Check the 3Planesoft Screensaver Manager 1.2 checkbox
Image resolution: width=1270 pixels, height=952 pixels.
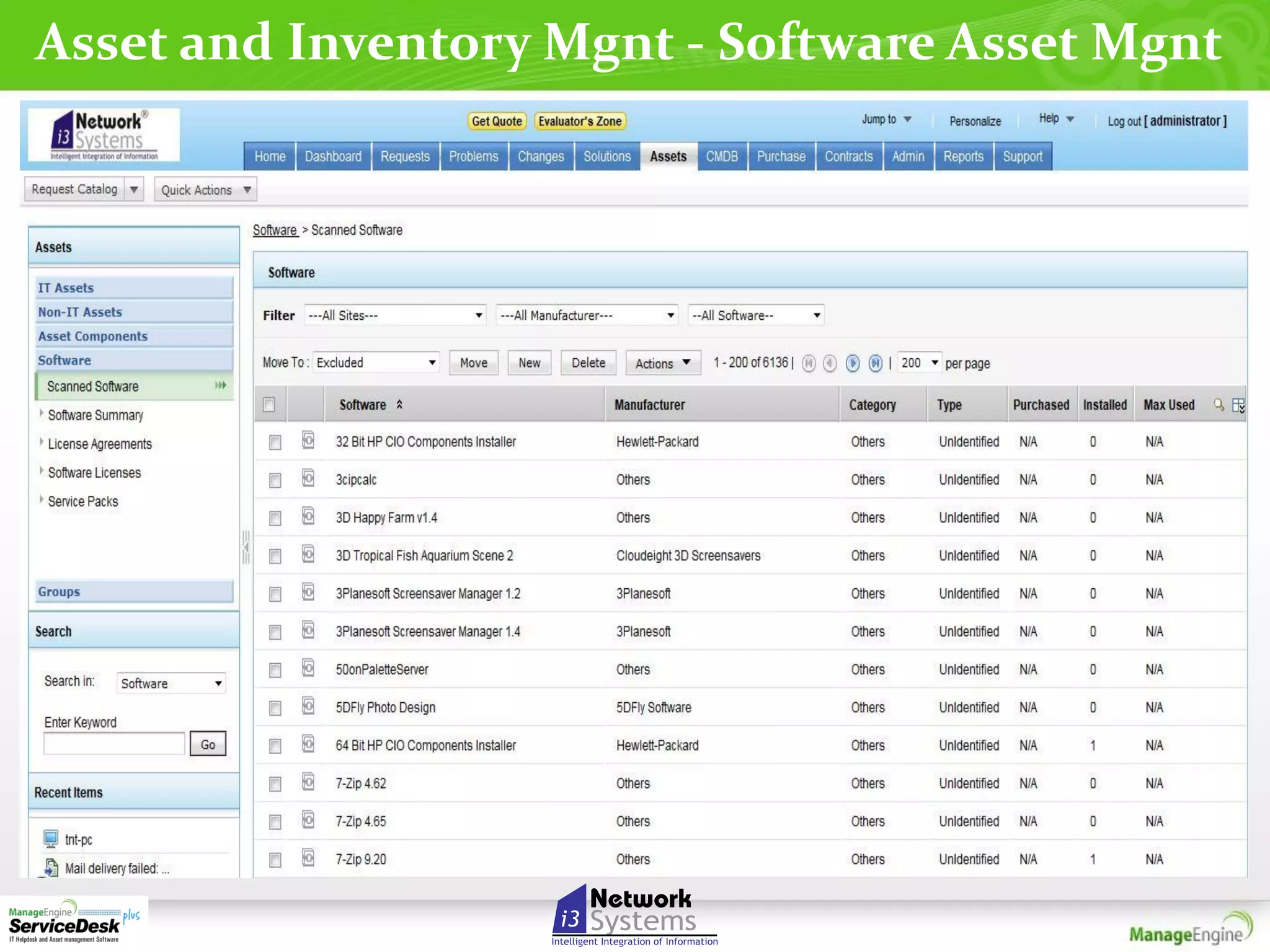tap(275, 594)
